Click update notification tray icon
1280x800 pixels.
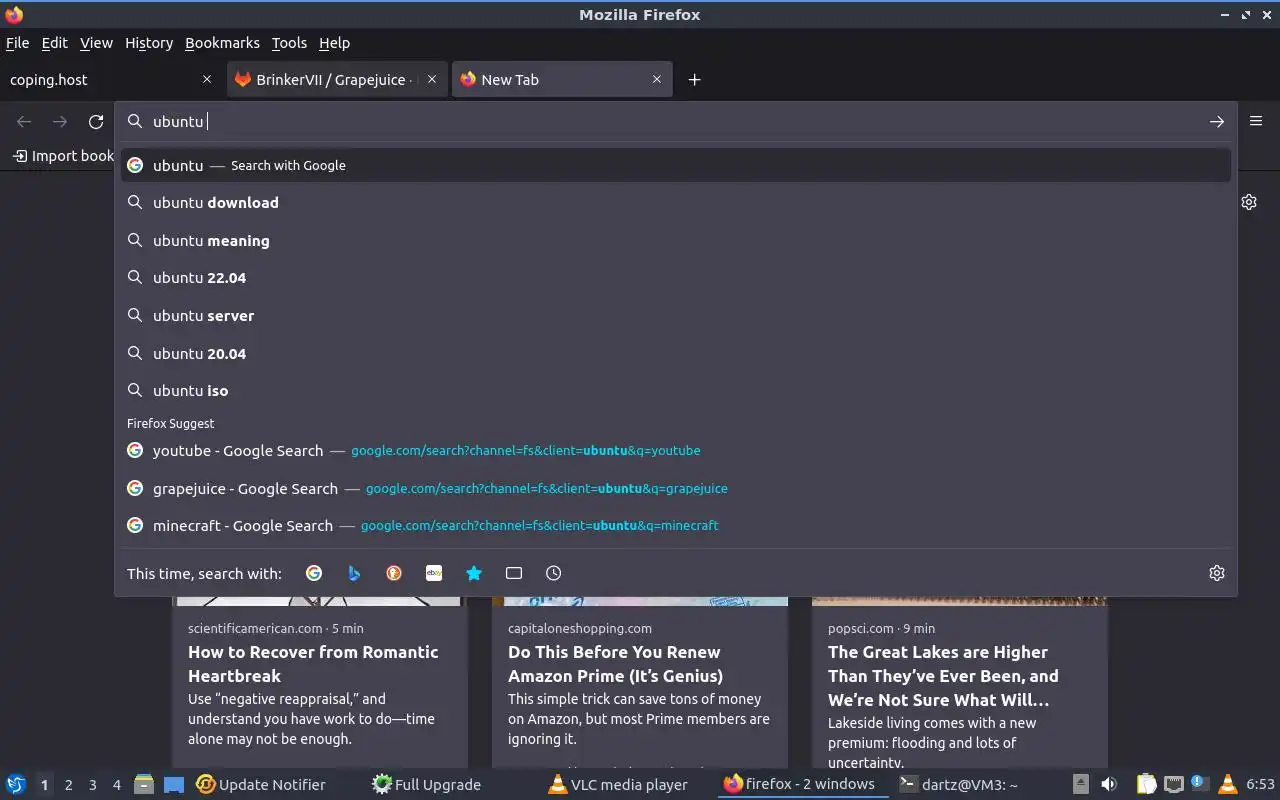coord(1200,784)
